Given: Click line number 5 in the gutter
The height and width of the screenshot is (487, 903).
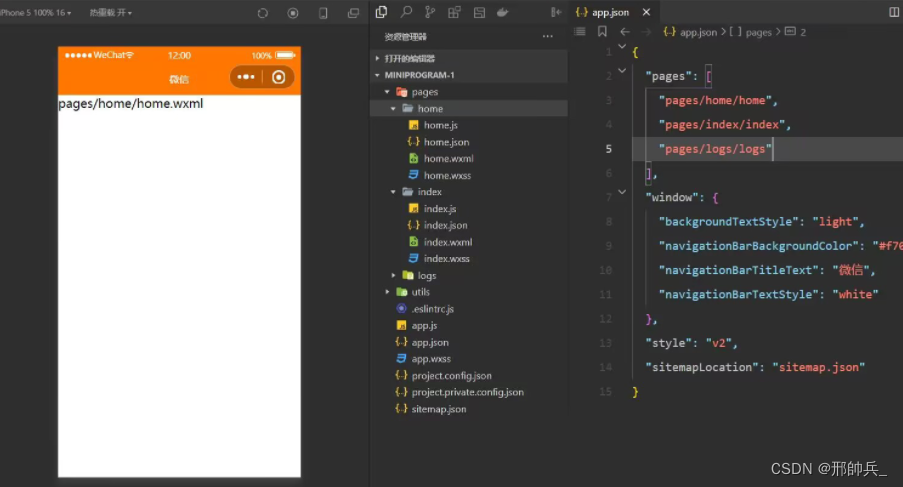Looking at the screenshot, I should point(608,149).
